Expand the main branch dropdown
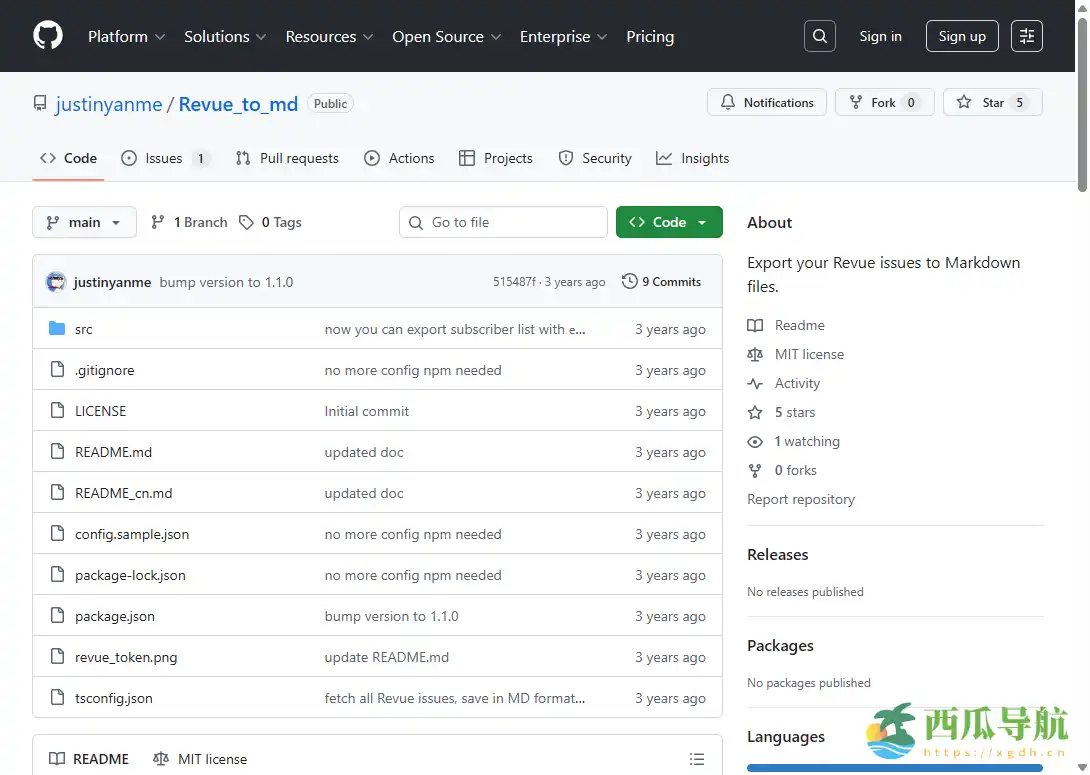 tap(84, 222)
